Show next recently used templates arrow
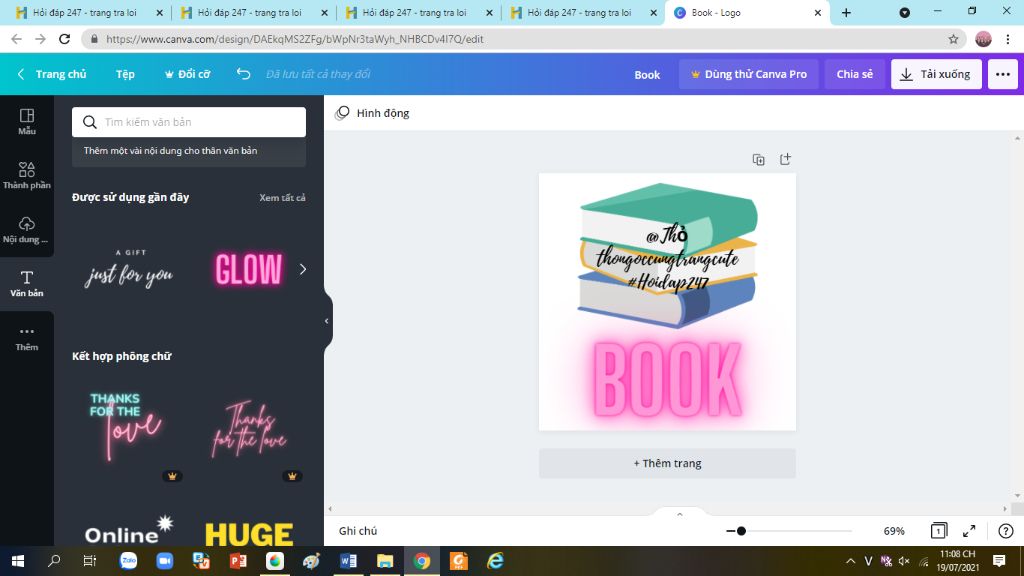 point(302,269)
